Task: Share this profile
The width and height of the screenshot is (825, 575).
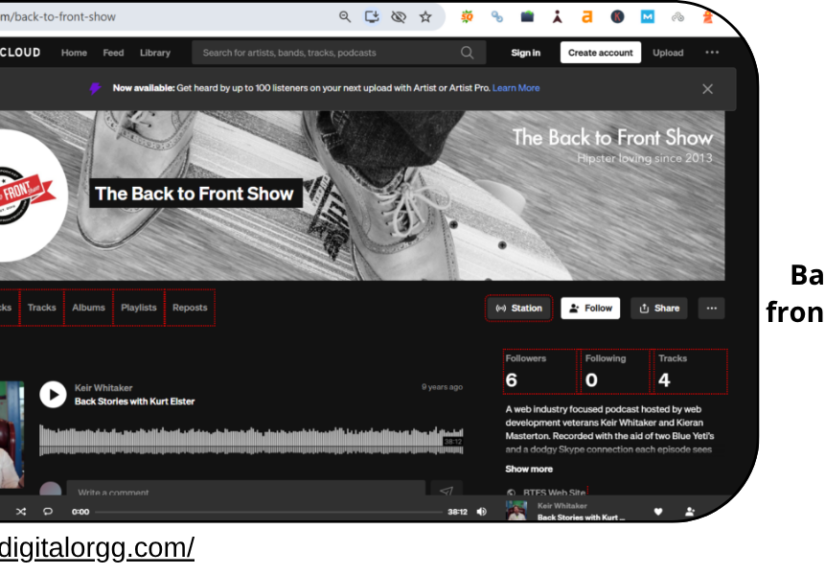Action: pyautogui.click(x=659, y=308)
